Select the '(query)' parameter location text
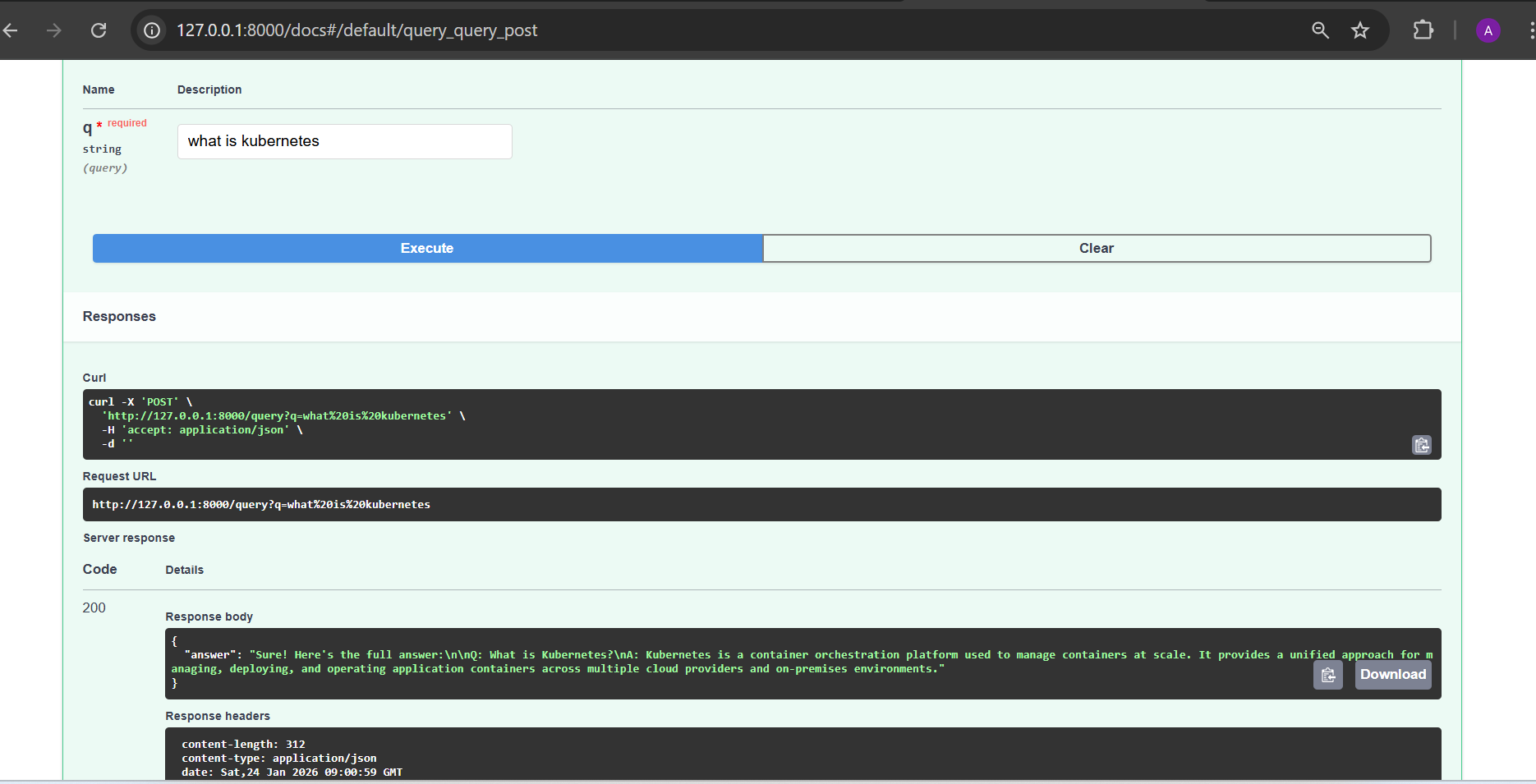The height and width of the screenshot is (784, 1536). [105, 167]
